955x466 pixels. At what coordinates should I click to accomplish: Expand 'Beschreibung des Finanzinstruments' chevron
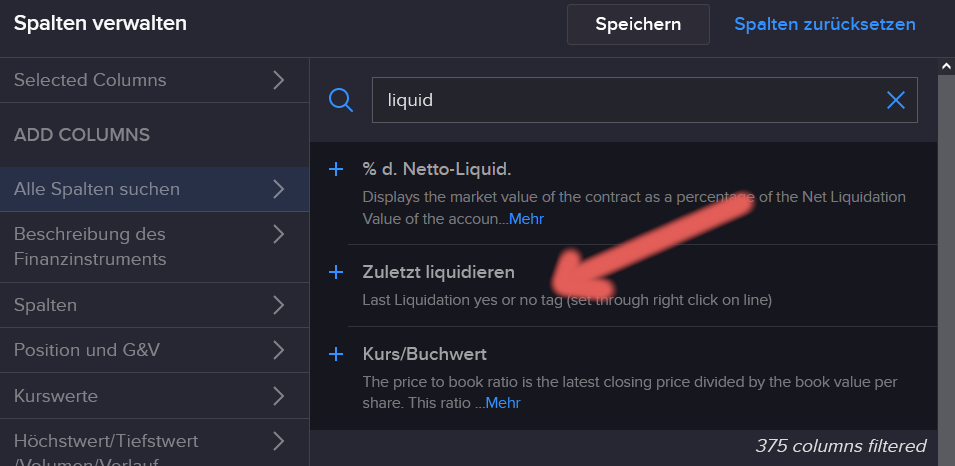pyautogui.click(x=279, y=234)
